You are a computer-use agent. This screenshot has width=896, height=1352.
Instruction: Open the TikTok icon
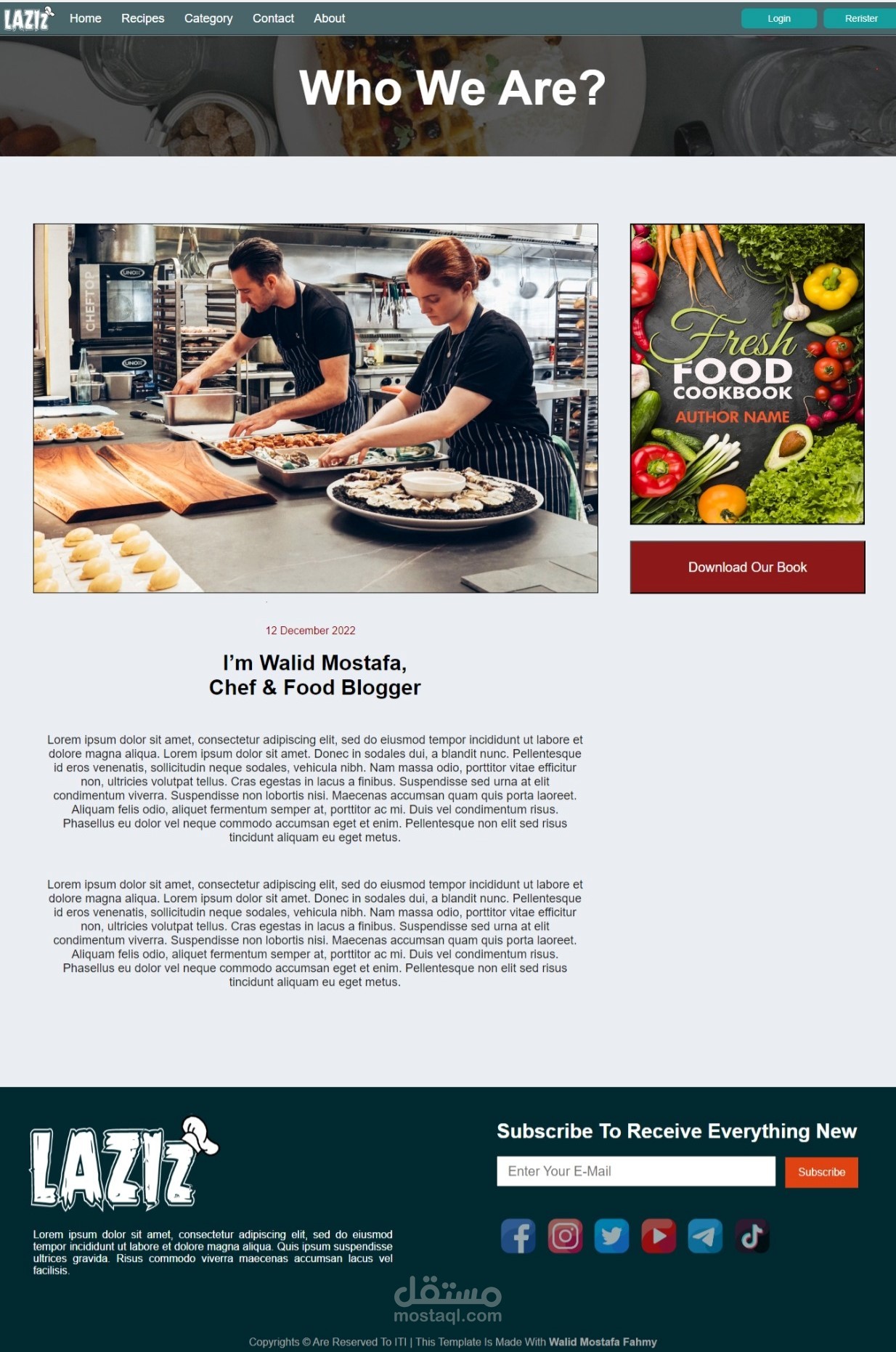[752, 1236]
